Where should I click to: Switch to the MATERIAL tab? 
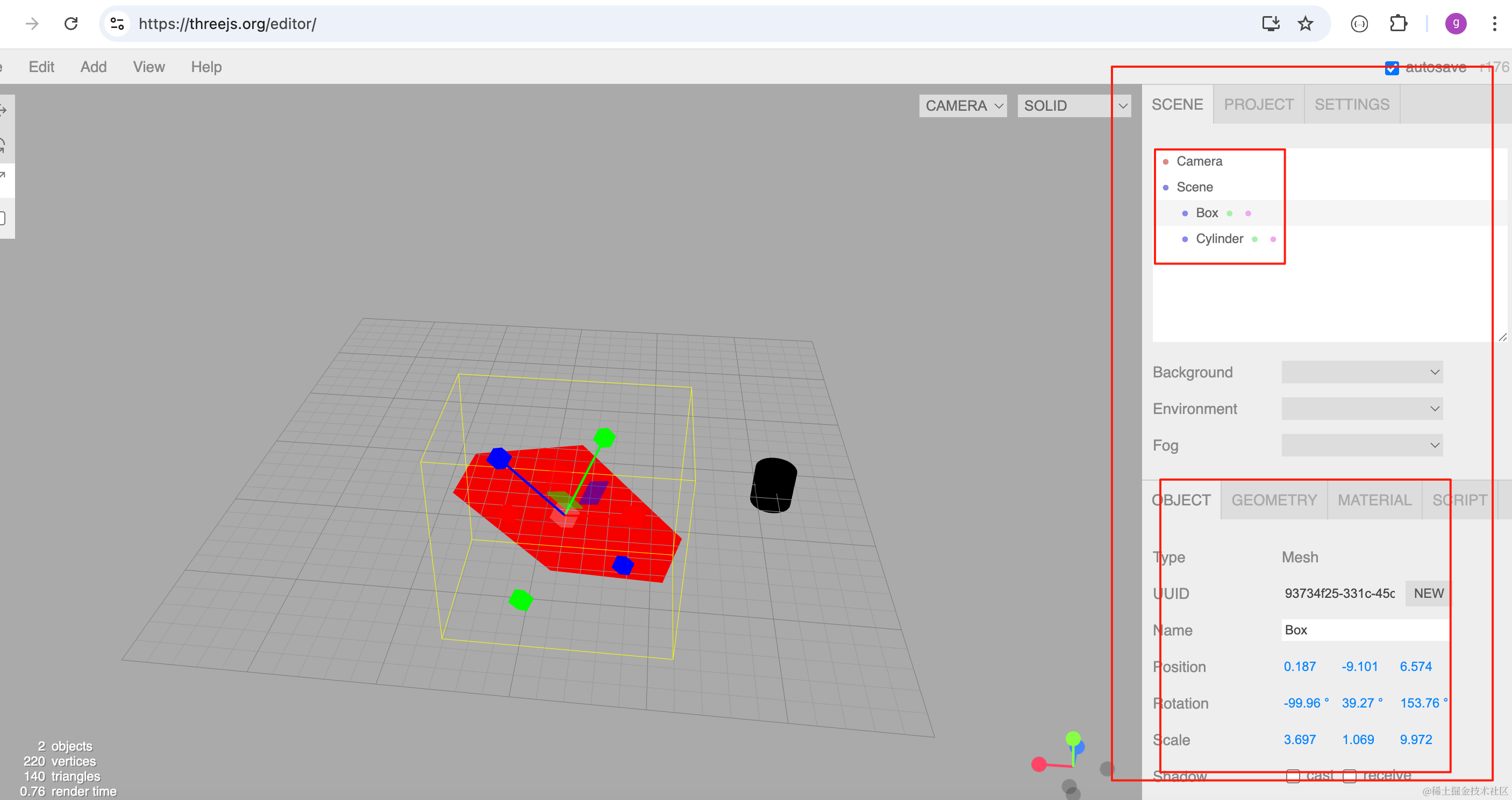point(1374,500)
